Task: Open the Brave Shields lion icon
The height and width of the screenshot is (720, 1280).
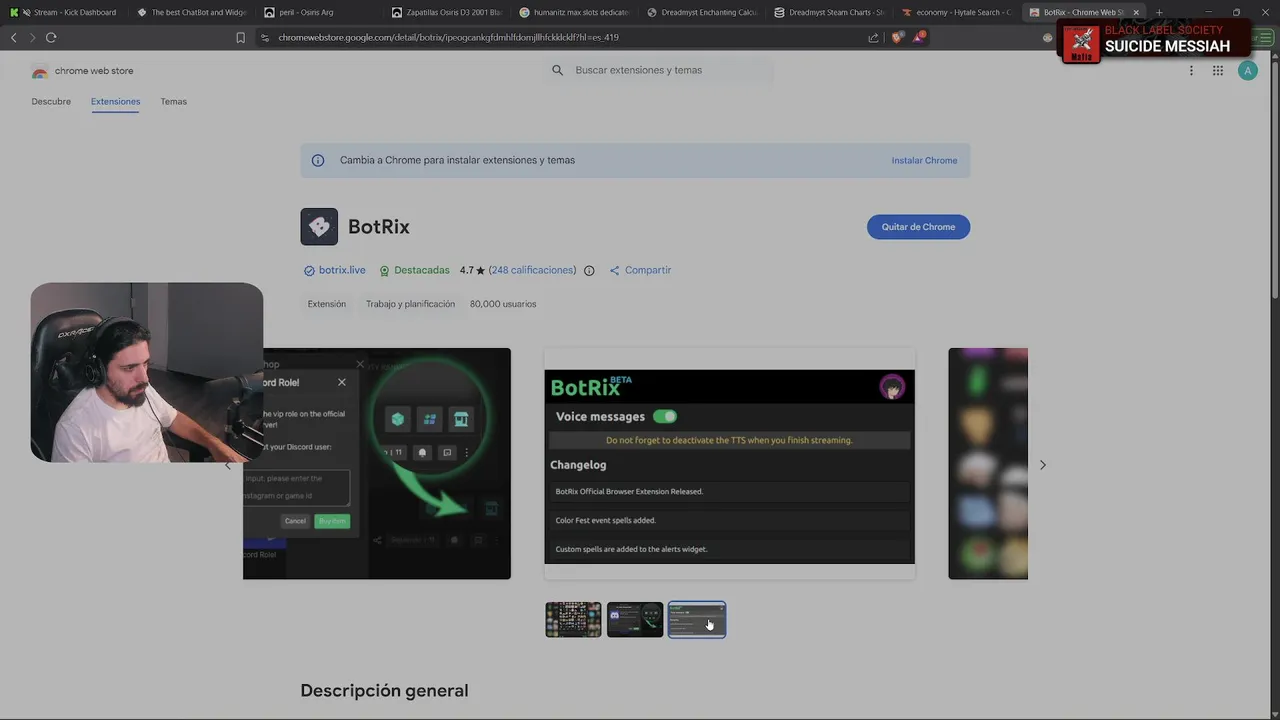Action: [x=897, y=37]
